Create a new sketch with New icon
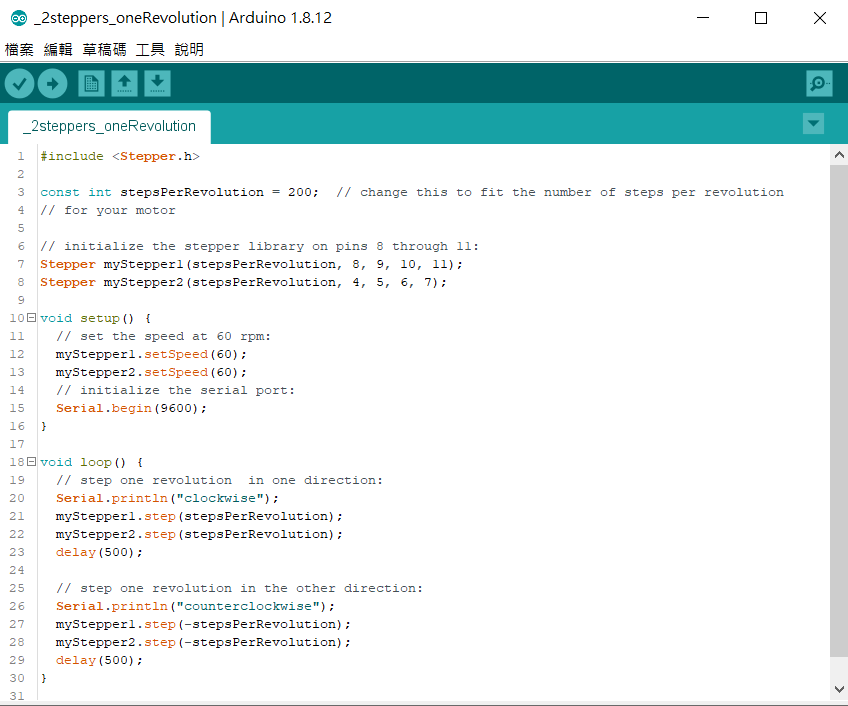Viewport: 848px width, 706px height. pyautogui.click(x=91, y=84)
